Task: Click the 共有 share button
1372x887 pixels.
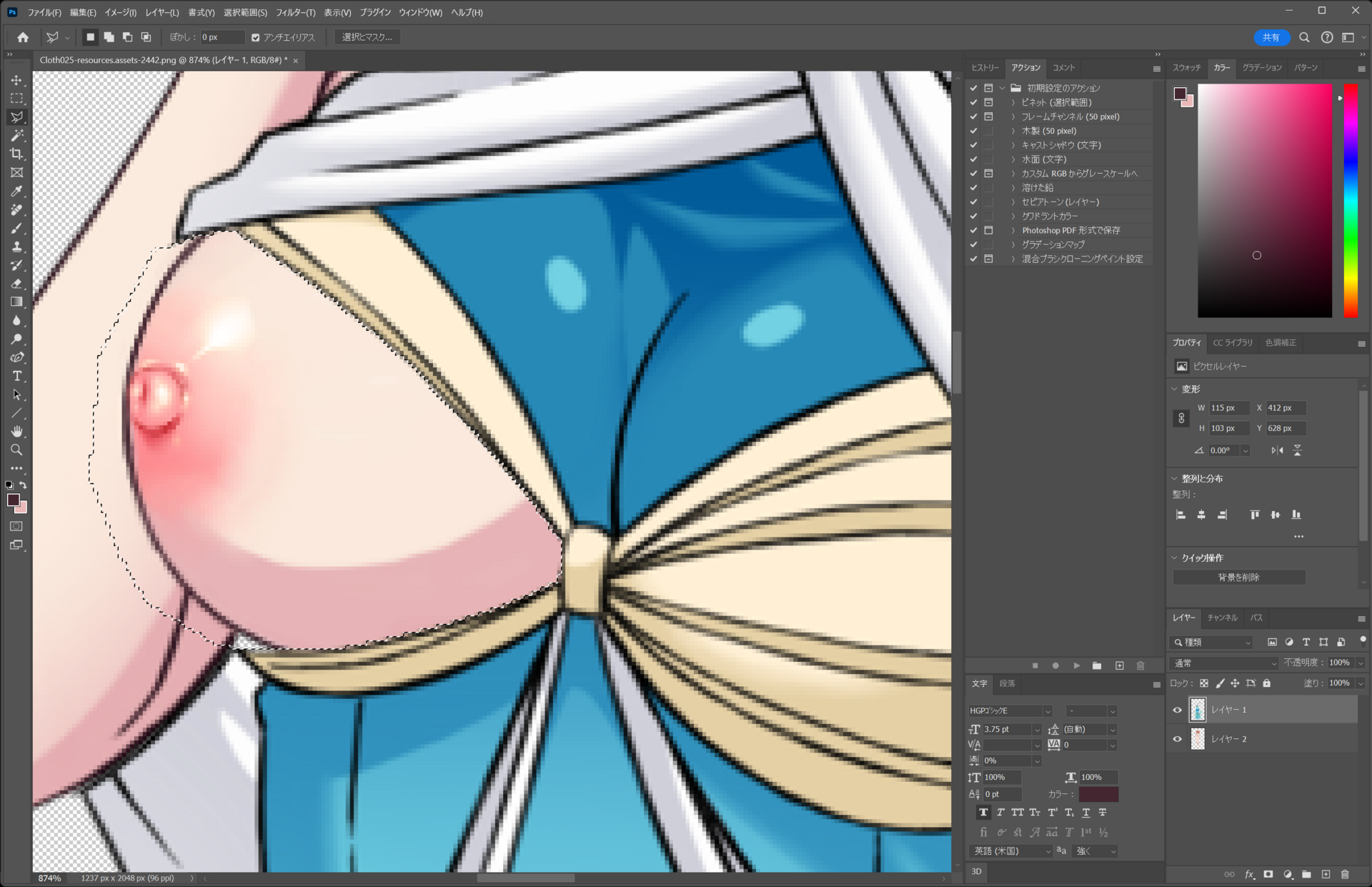Action: coord(1271,37)
